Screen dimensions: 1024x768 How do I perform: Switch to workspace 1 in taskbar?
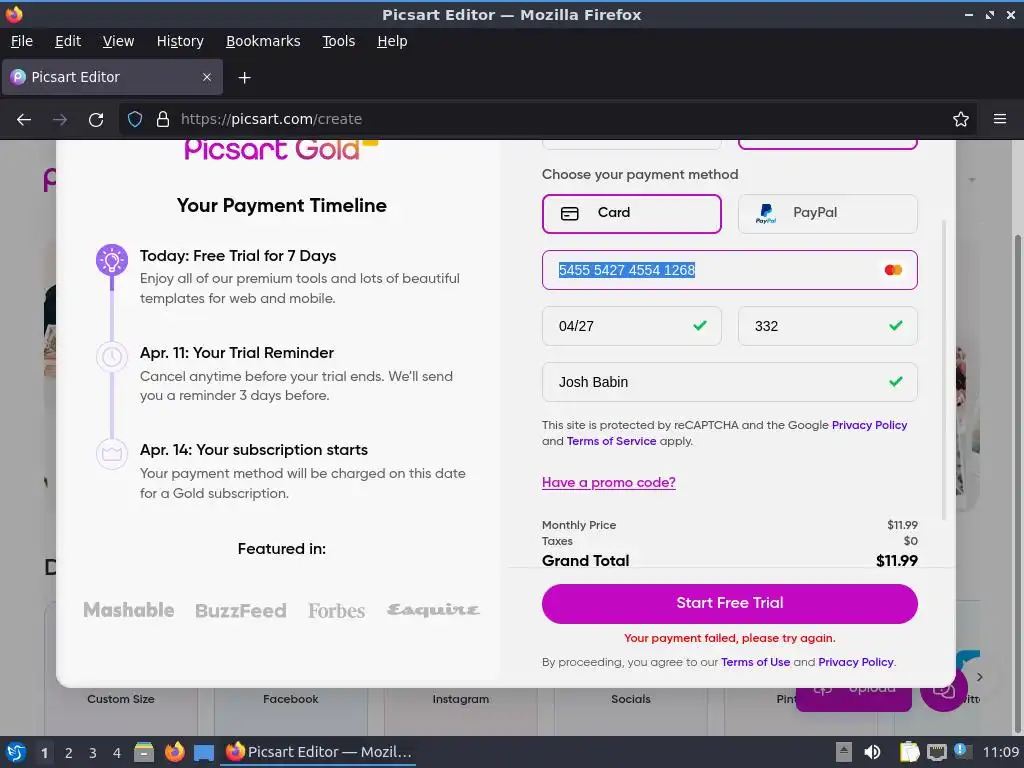[x=44, y=753]
